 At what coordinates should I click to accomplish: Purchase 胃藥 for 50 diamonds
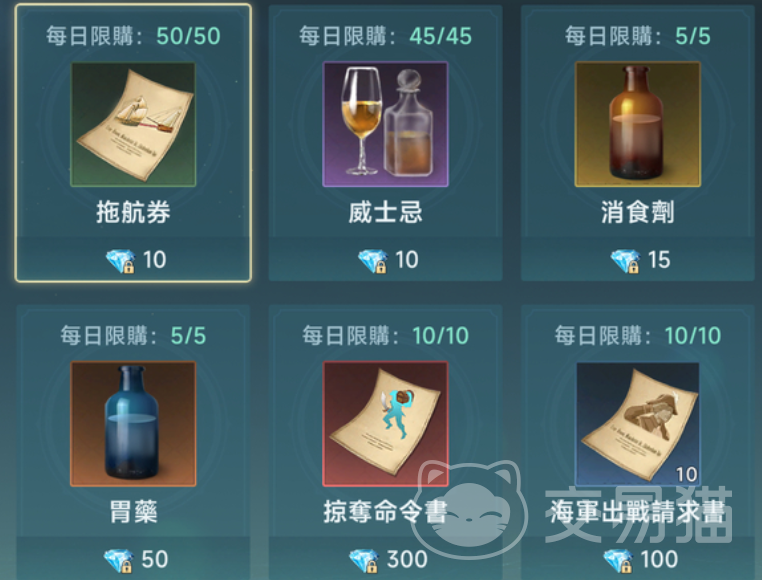[x=133, y=558]
